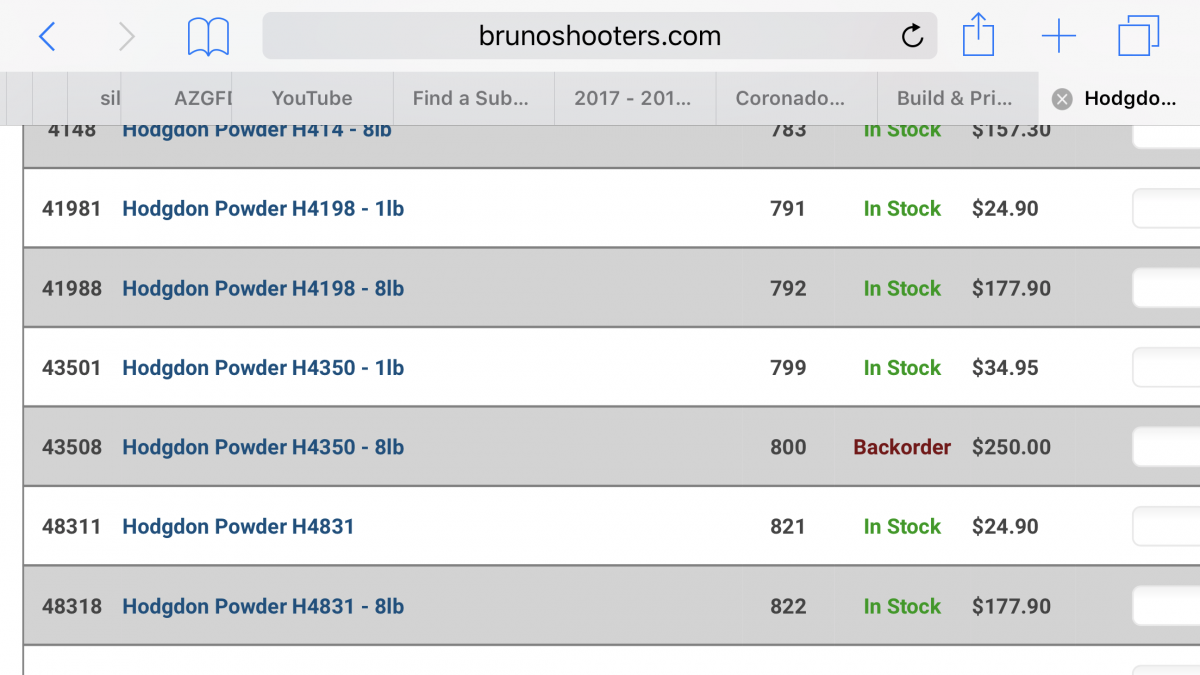Switch to the YouTube tab
Viewport: 1200px width, 675px height.
(x=312, y=98)
